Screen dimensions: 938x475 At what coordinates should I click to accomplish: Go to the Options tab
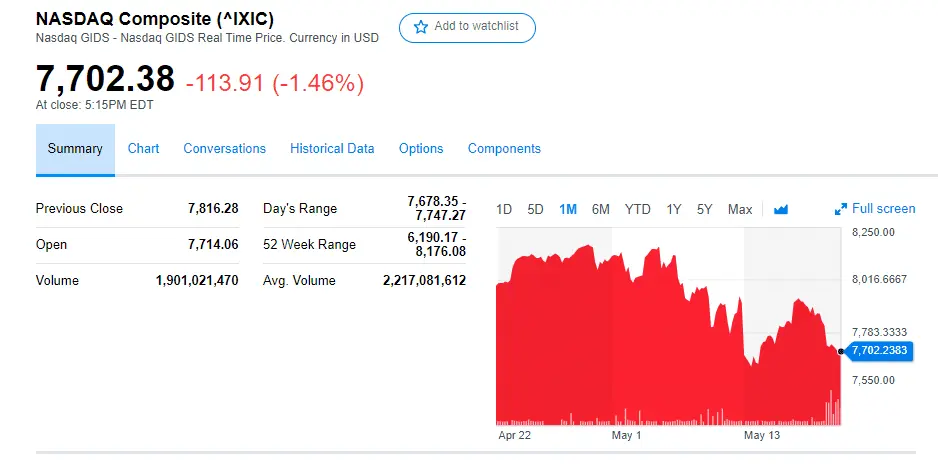coord(421,149)
